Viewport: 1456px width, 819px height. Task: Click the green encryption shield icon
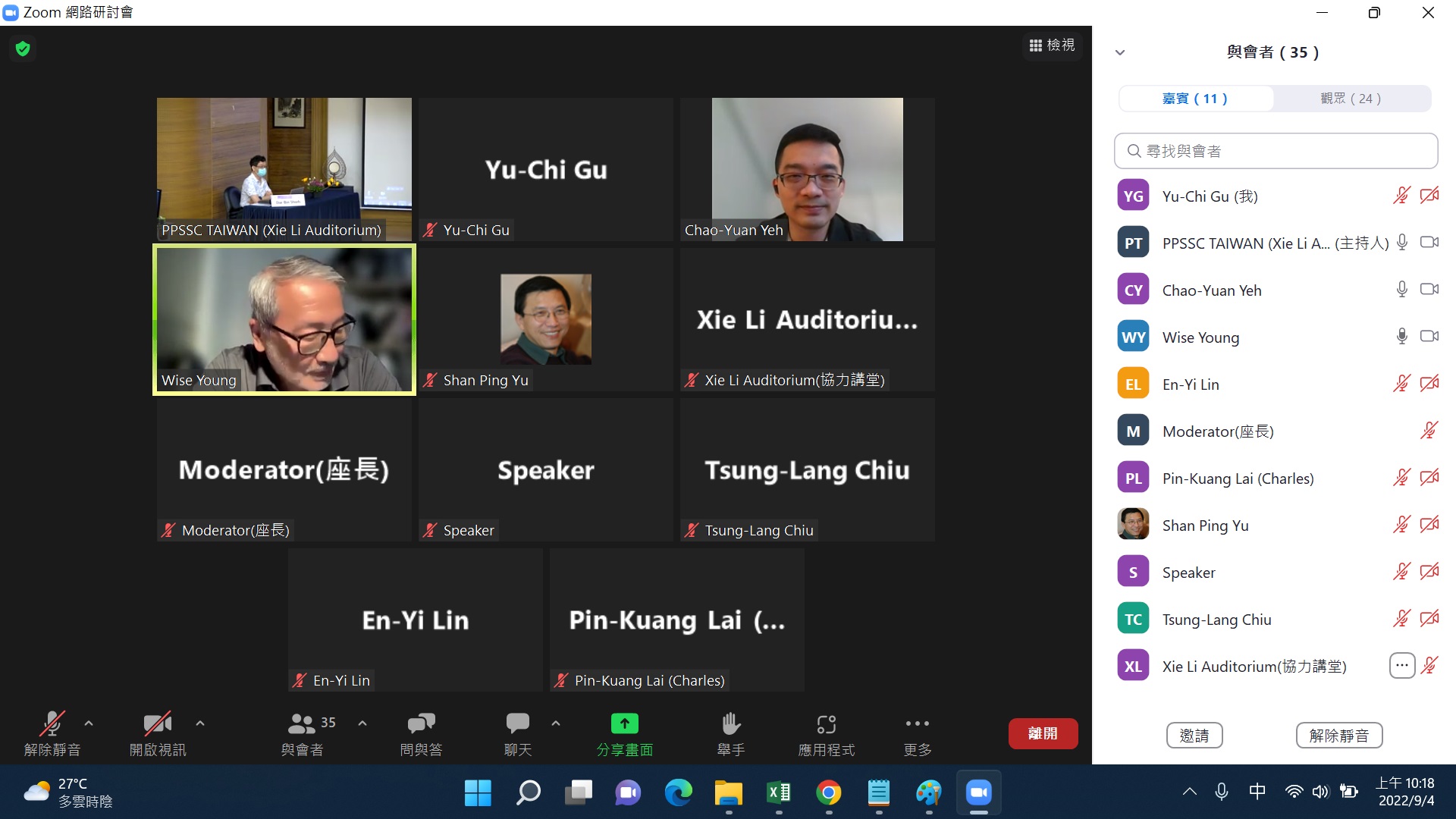pos(23,49)
